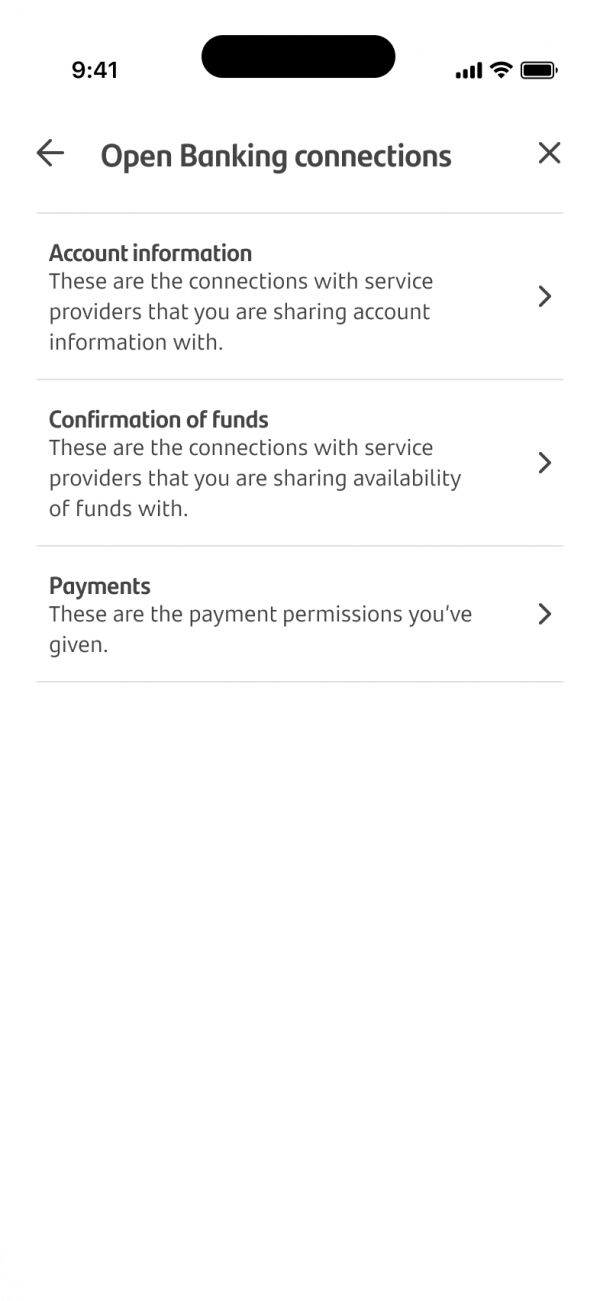
Task: Expand the Payments permissions section
Action: pos(300,614)
